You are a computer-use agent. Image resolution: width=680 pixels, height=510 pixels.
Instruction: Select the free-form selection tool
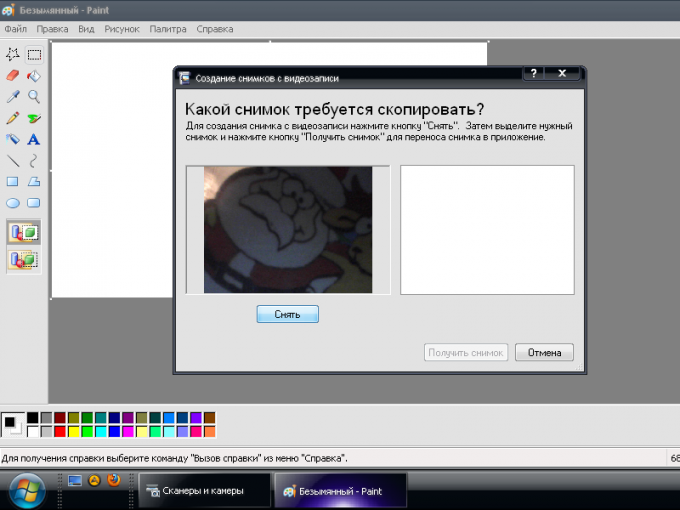click(13, 55)
